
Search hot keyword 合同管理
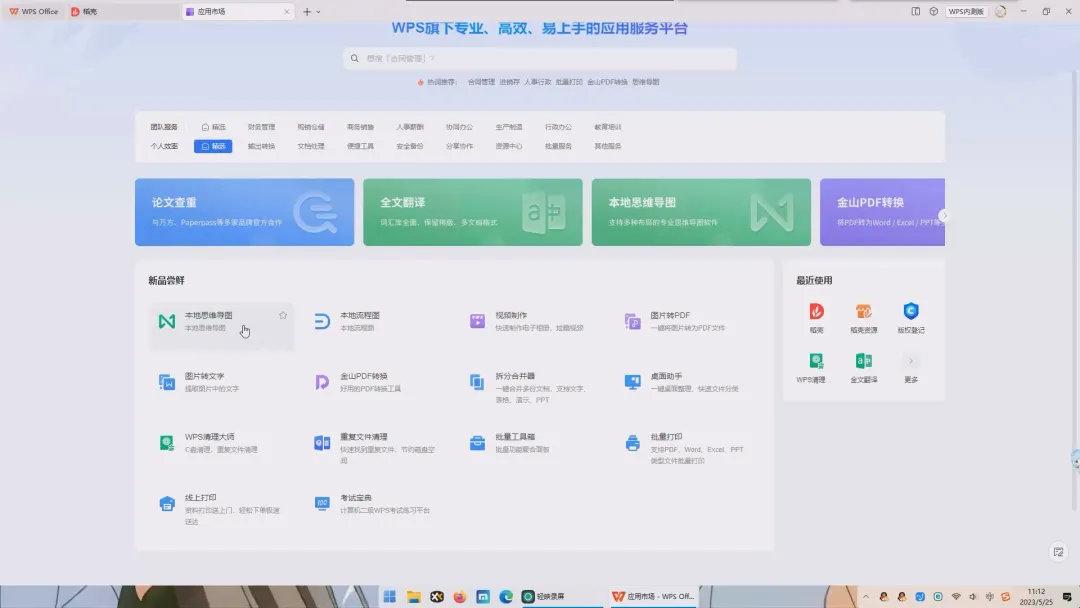(481, 82)
